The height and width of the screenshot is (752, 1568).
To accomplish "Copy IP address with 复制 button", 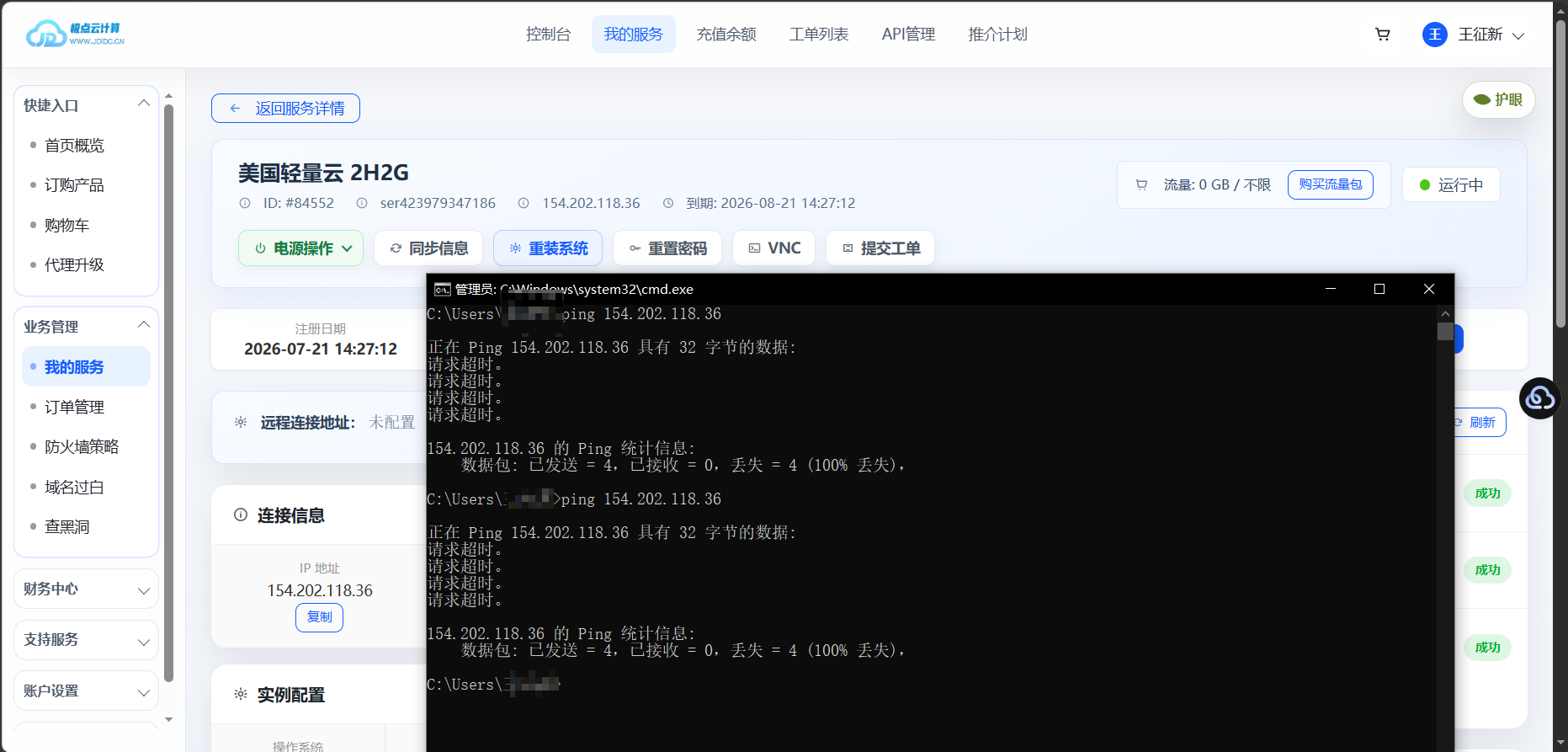I will tap(320, 617).
